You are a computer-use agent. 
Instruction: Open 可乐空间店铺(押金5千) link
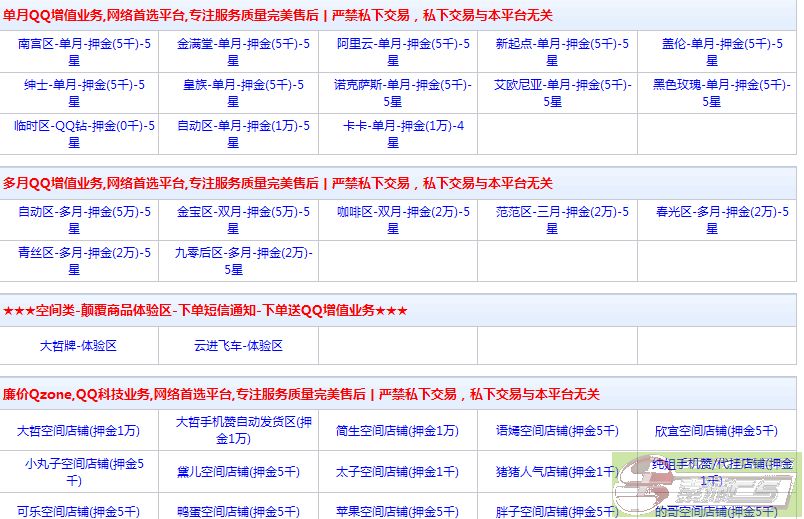coord(78,511)
